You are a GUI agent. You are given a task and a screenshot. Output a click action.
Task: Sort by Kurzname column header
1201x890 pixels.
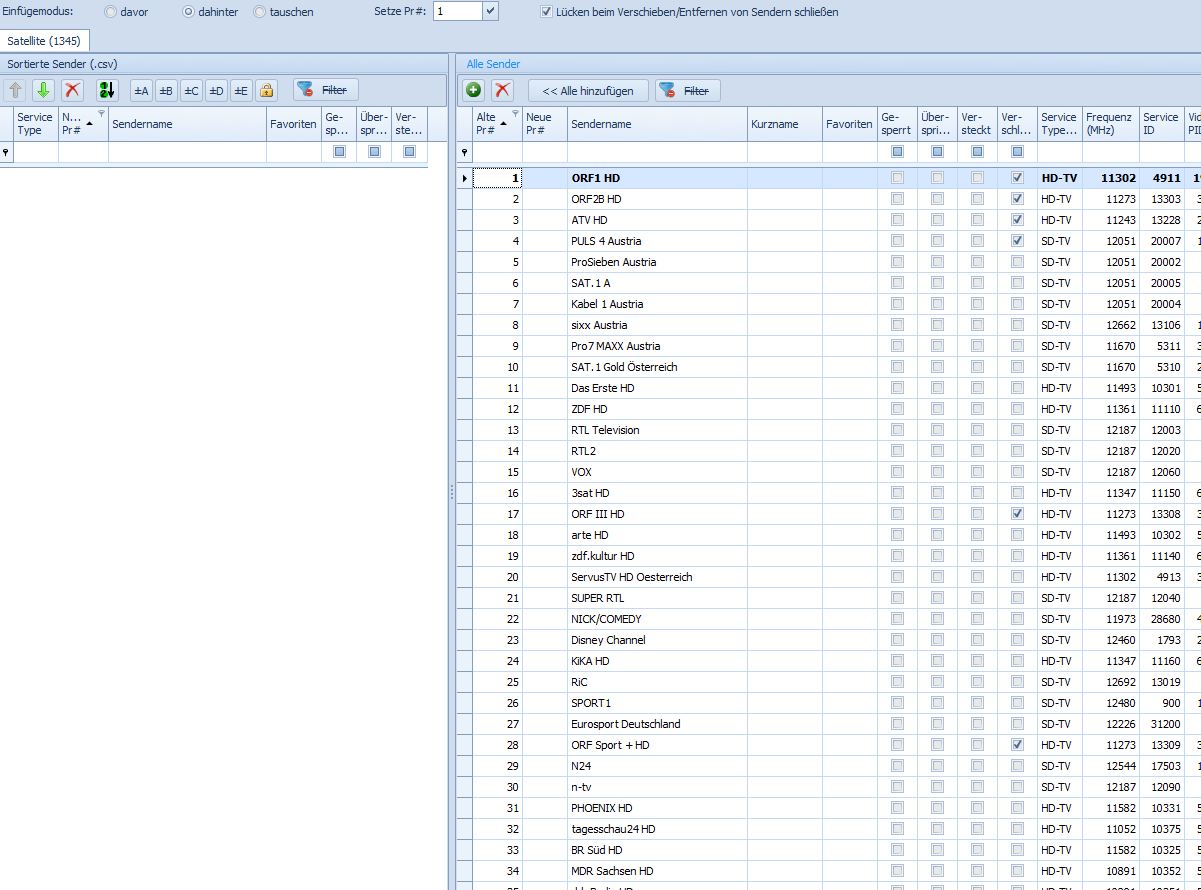coord(784,124)
